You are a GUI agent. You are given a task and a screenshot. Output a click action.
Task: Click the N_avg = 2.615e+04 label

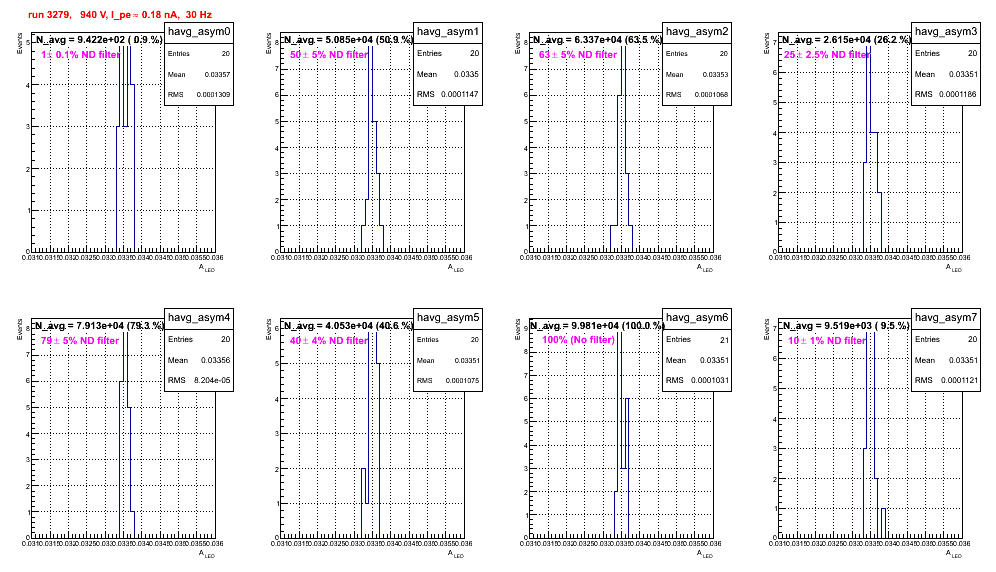(x=846, y=39)
